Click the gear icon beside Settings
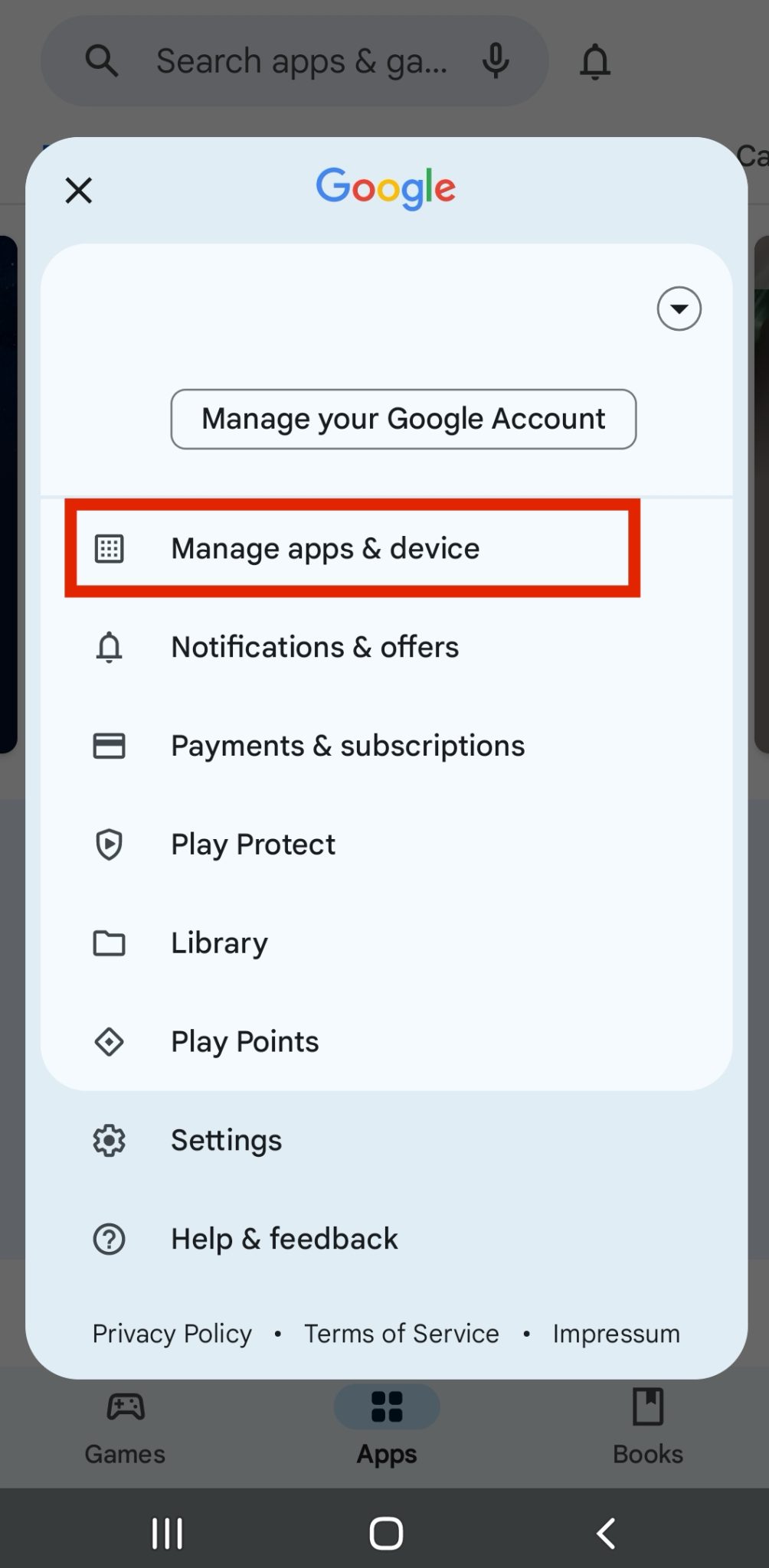Screen dimensions: 769x1568 (109, 1141)
